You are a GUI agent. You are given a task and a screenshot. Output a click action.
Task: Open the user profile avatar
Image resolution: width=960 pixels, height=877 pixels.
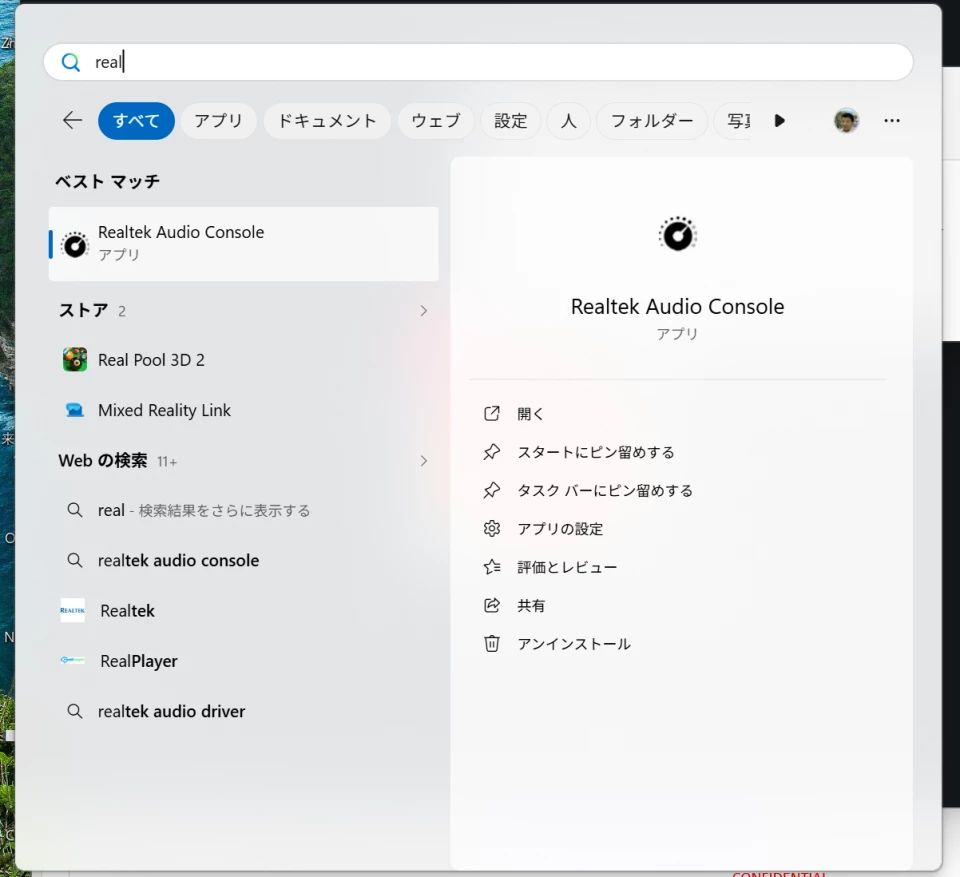[846, 121]
